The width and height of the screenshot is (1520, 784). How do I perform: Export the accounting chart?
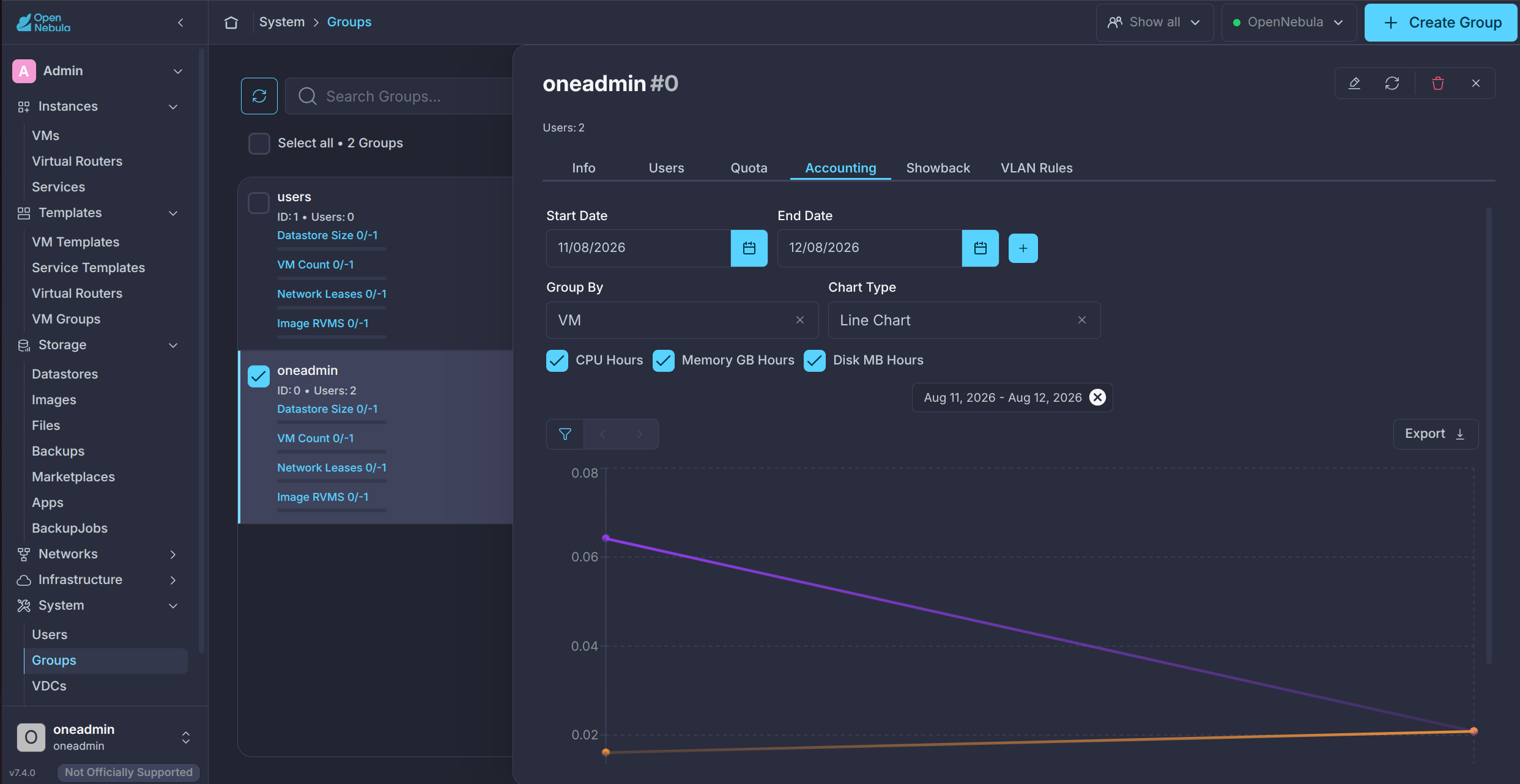coord(1436,434)
